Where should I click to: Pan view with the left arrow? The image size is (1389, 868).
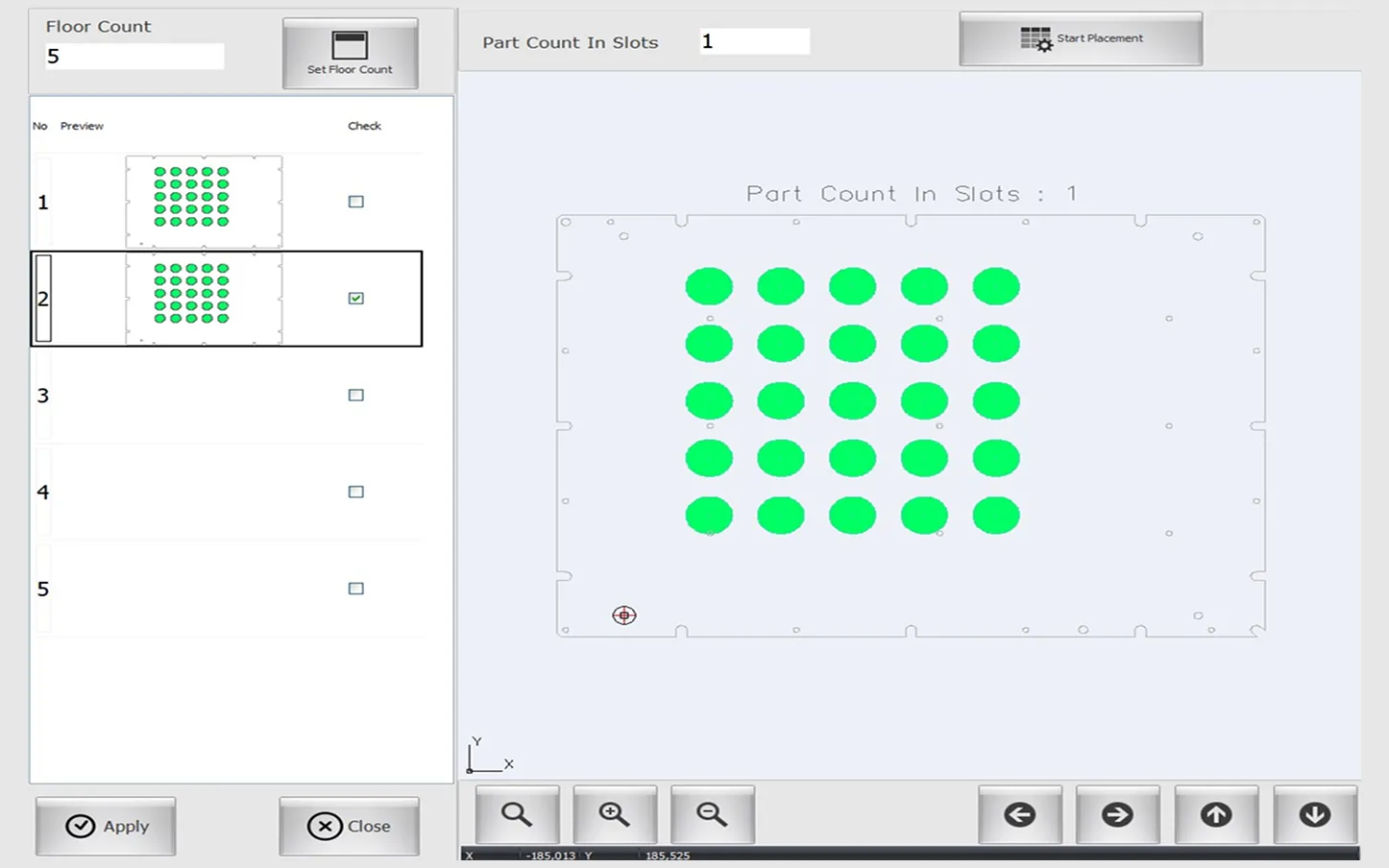(1019, 815)
